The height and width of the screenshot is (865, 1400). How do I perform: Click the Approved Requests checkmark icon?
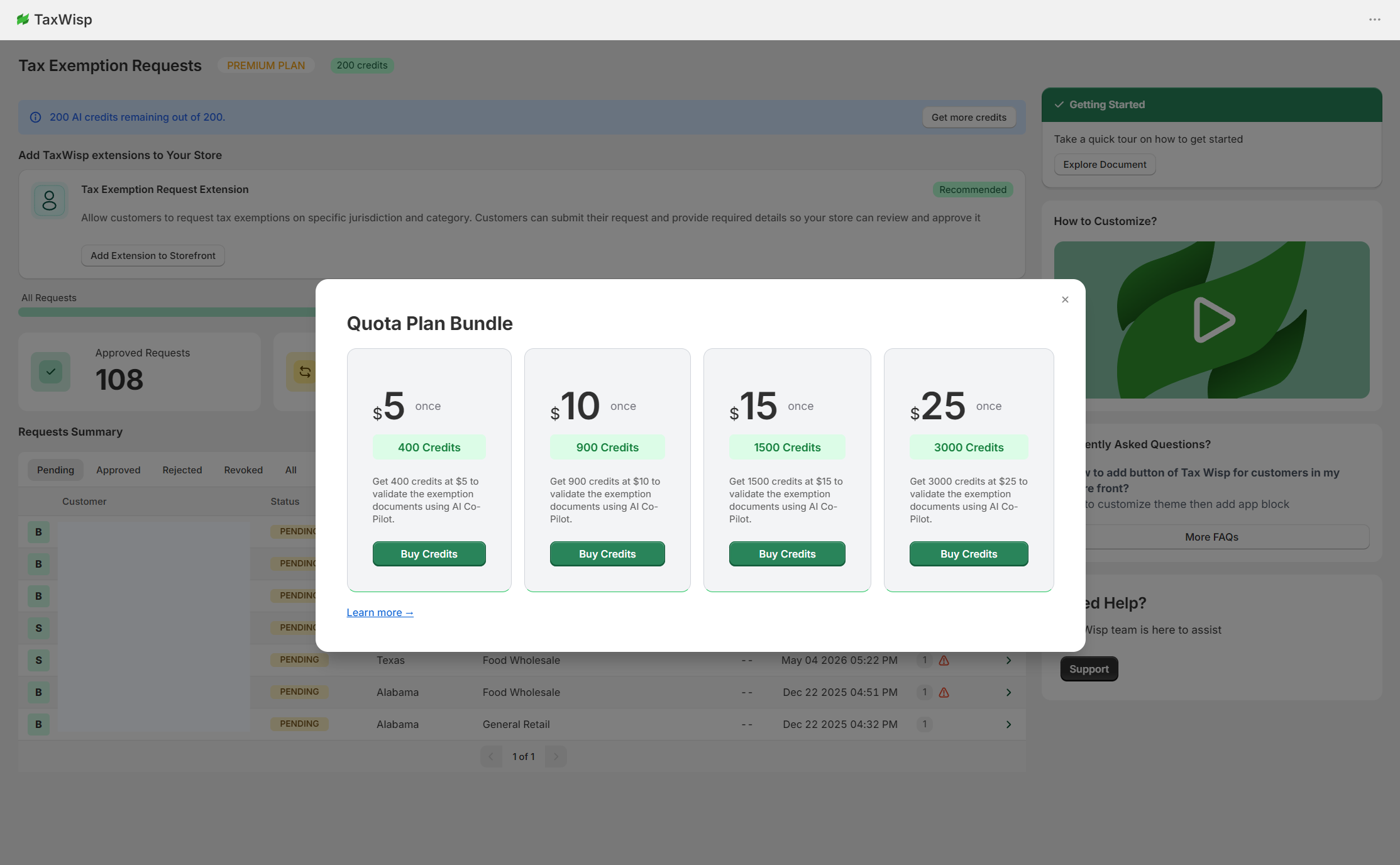[x=51, y=372]
